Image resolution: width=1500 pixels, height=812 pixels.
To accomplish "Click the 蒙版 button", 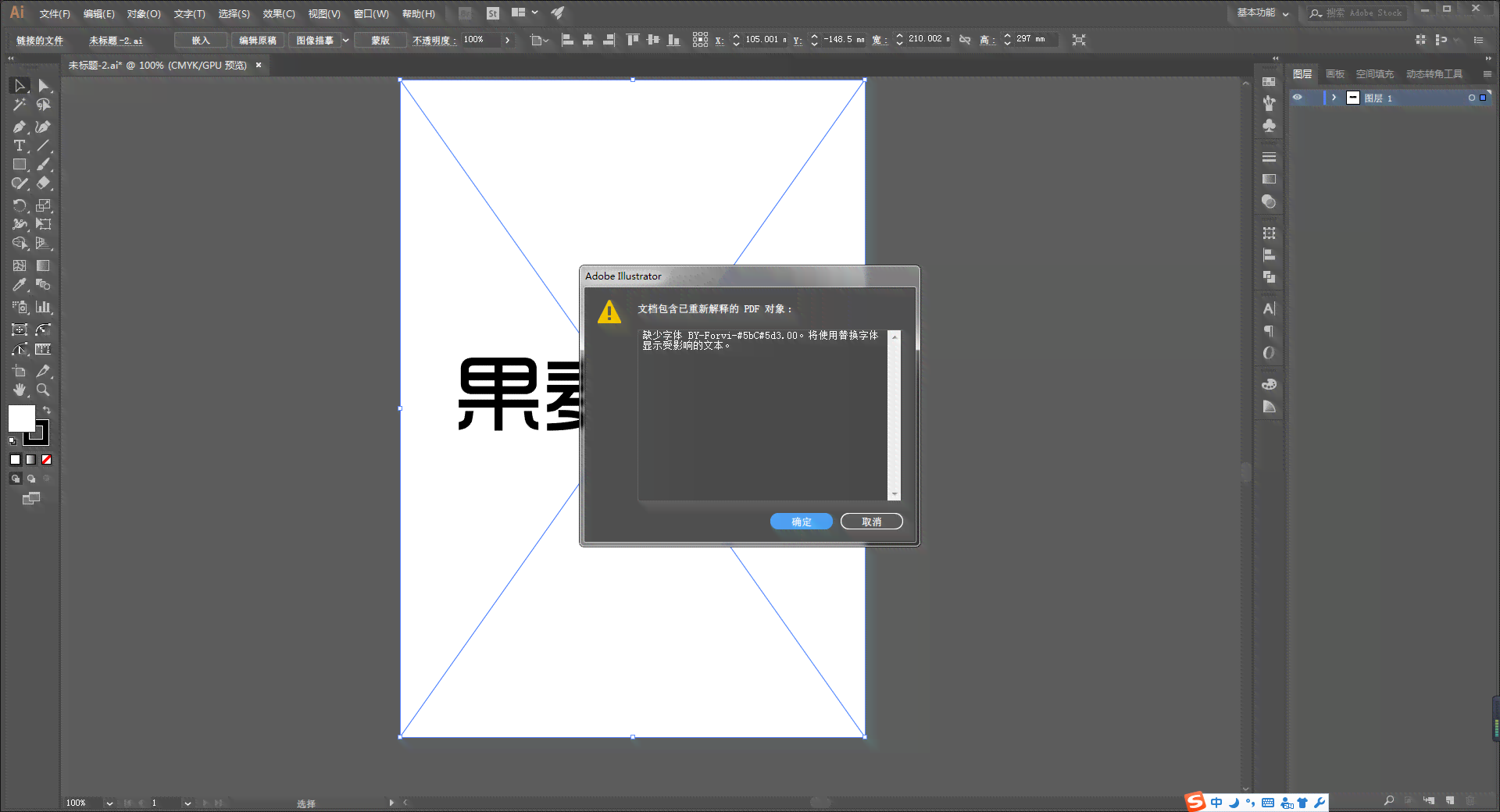I will [x=380, y=40].
